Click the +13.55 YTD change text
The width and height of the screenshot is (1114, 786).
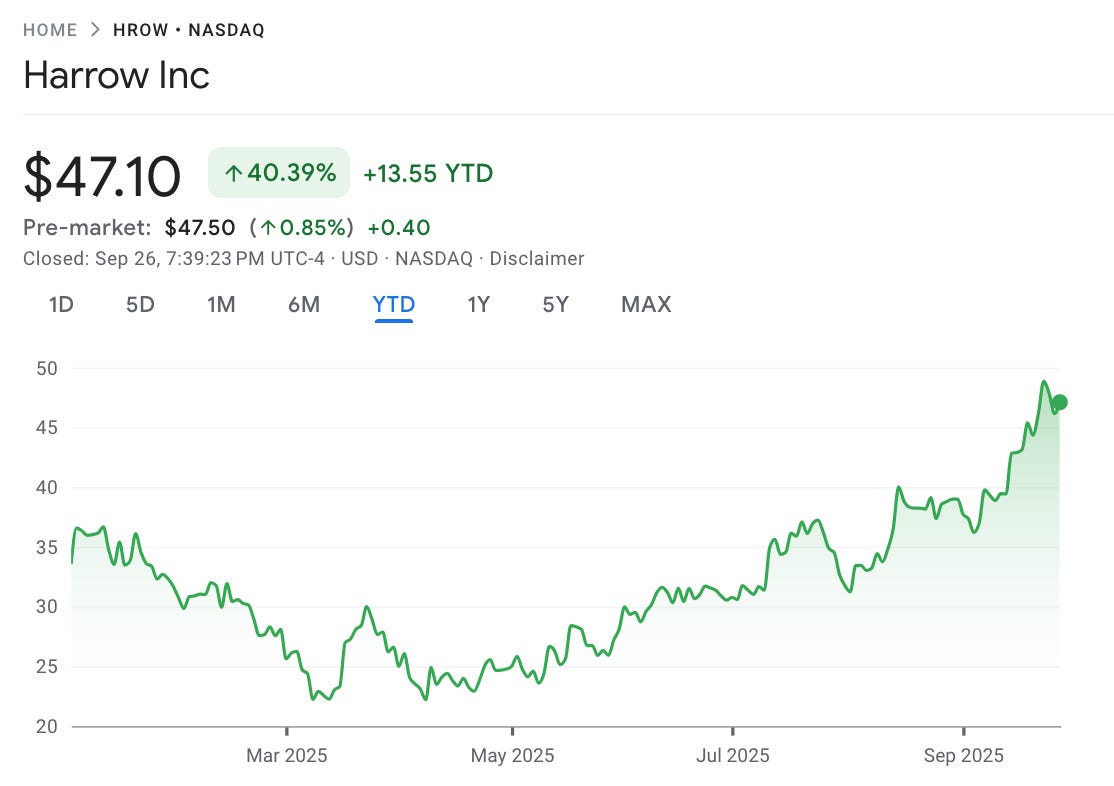(x=428, y=173)
